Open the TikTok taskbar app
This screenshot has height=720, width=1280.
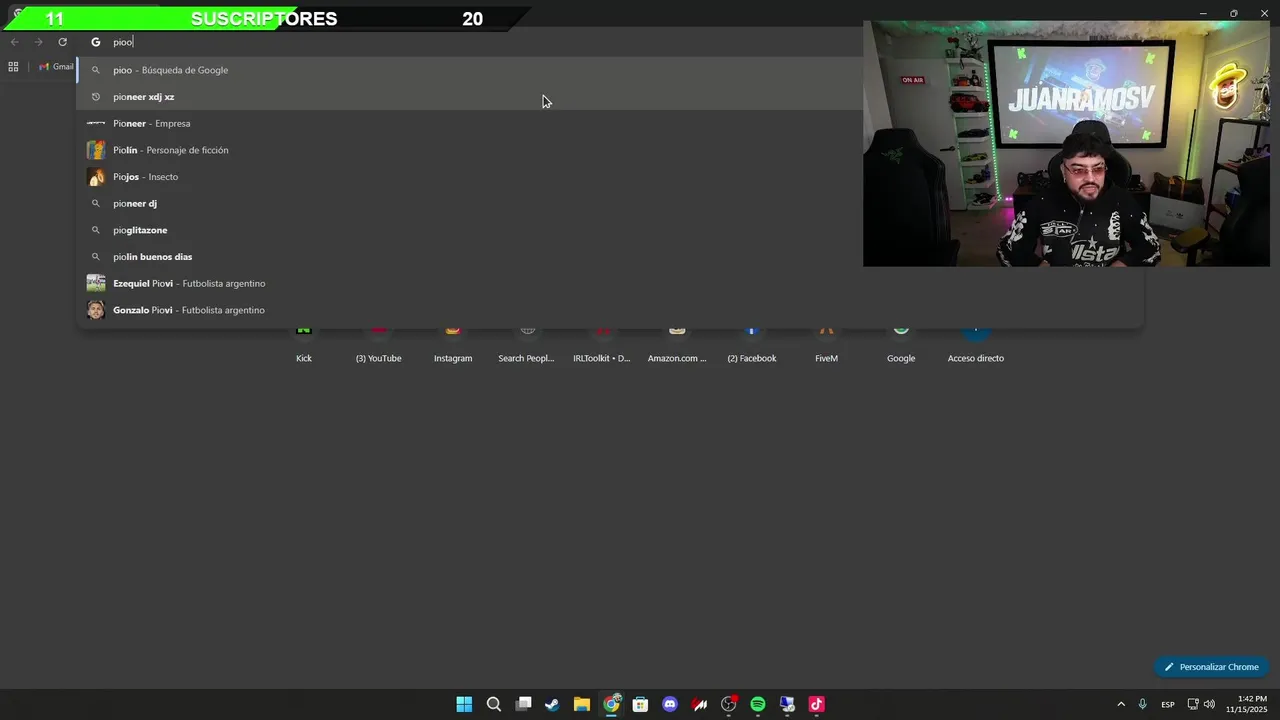coord(817,704)
